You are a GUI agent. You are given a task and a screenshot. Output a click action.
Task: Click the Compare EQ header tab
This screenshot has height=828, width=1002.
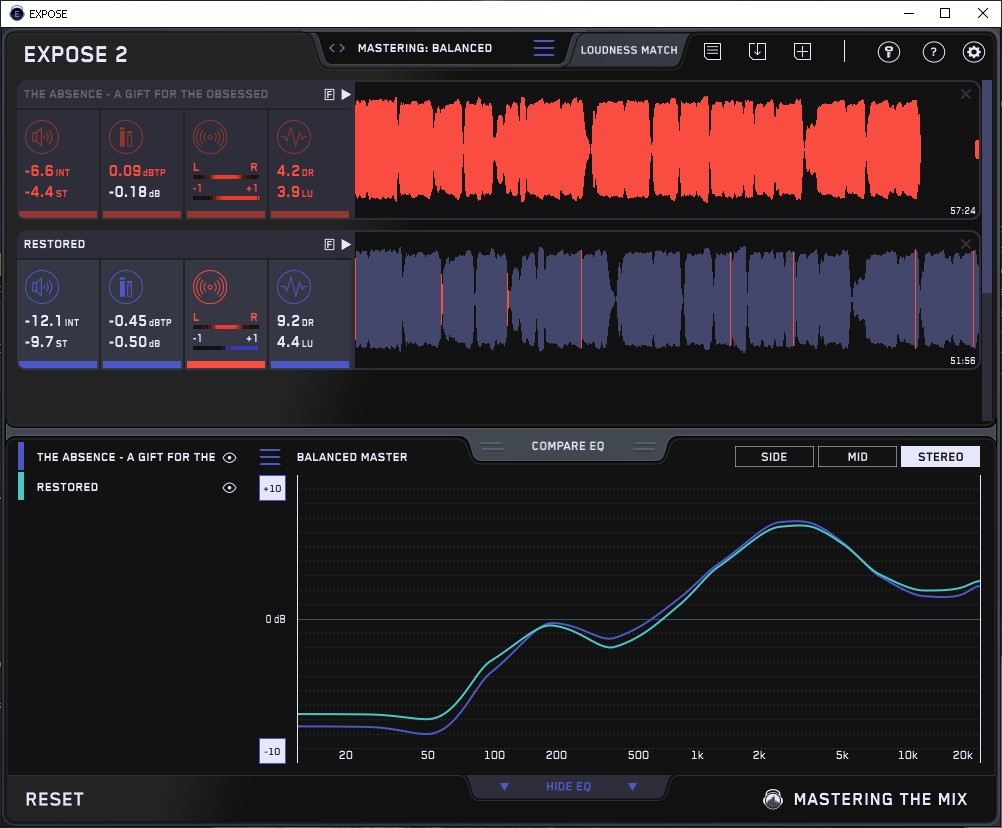click(567, 446)
